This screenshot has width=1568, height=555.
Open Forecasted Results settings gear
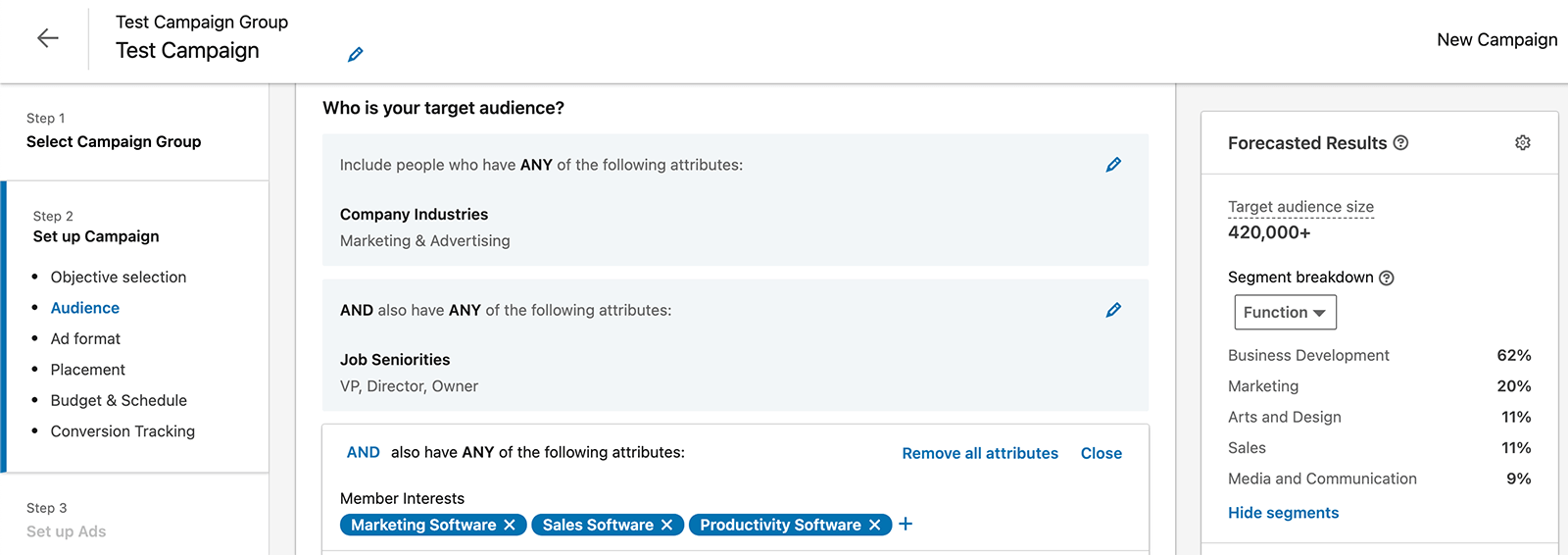pyautogui.click(x=1523, y=143)
